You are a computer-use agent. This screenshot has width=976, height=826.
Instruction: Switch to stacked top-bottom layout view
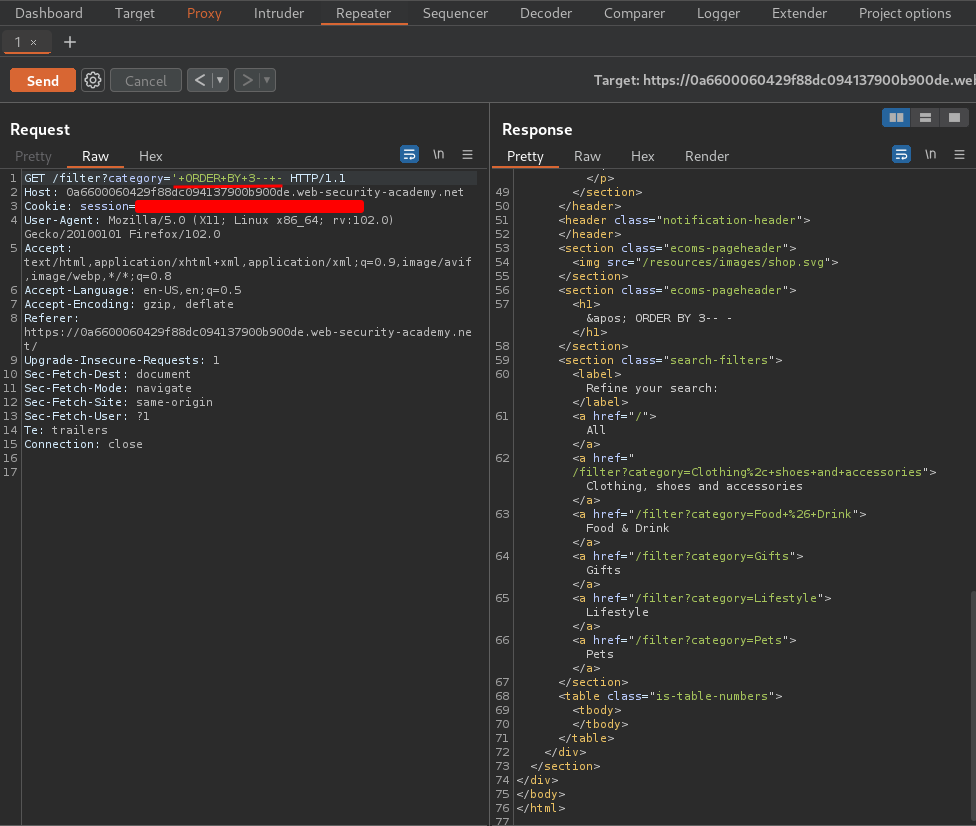925,118
